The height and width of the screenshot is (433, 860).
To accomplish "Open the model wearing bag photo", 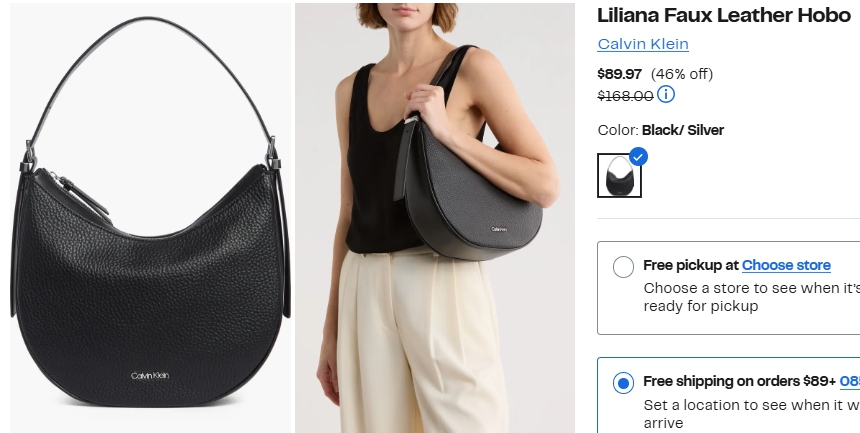I will tap(435, 218).
